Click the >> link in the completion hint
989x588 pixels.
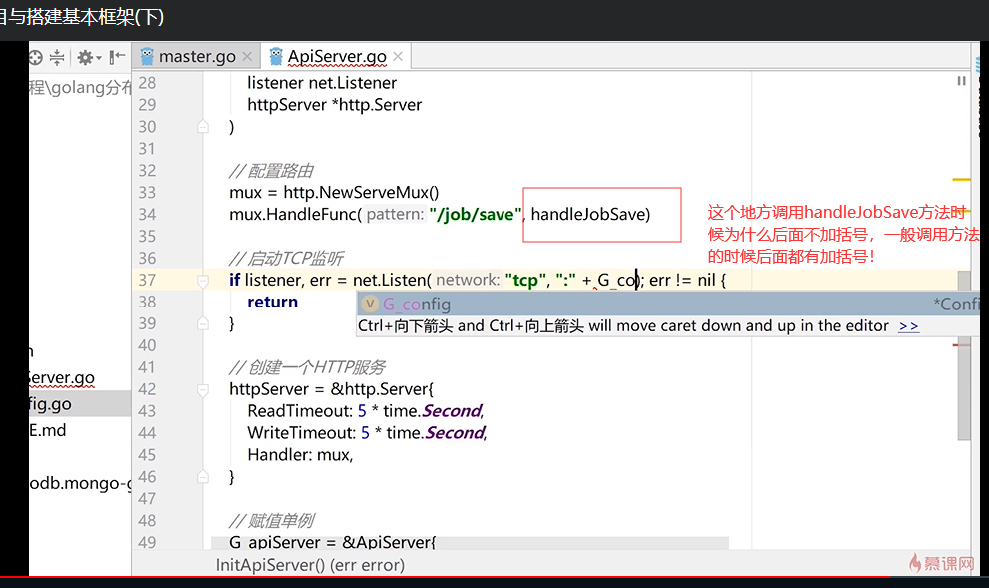click(908, 326)
